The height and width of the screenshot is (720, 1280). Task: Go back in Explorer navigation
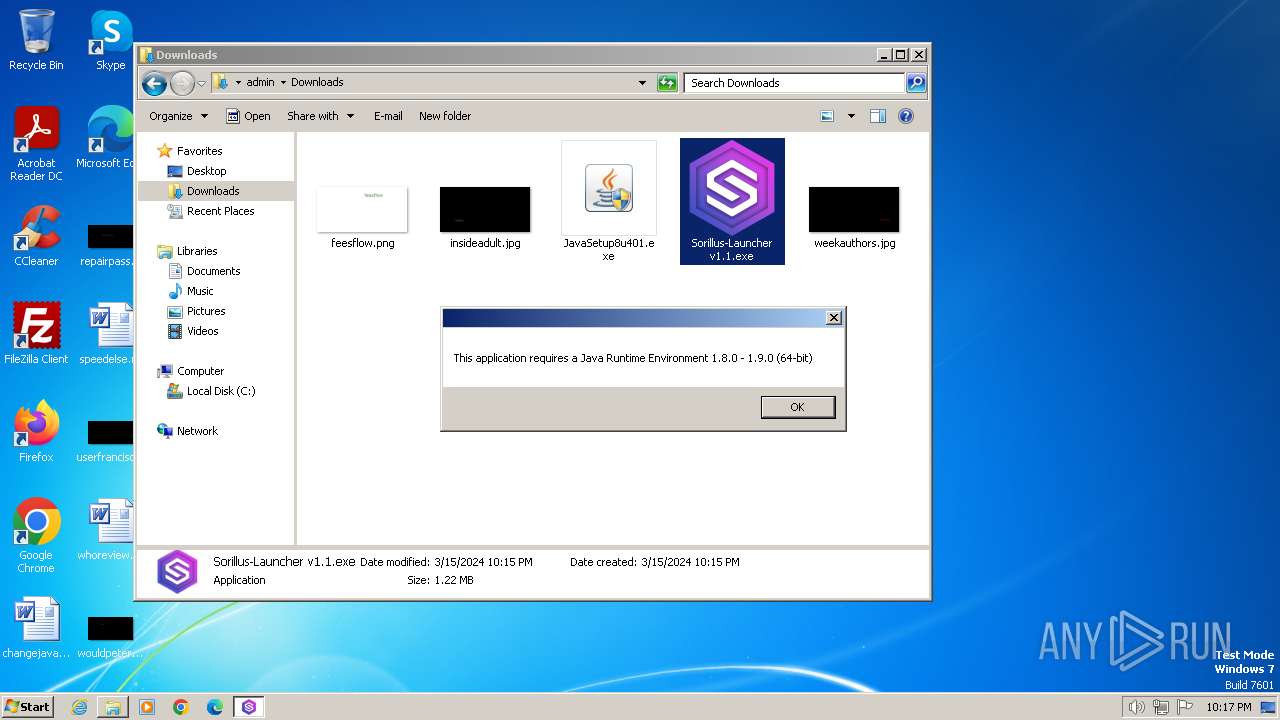coord(154,83)
